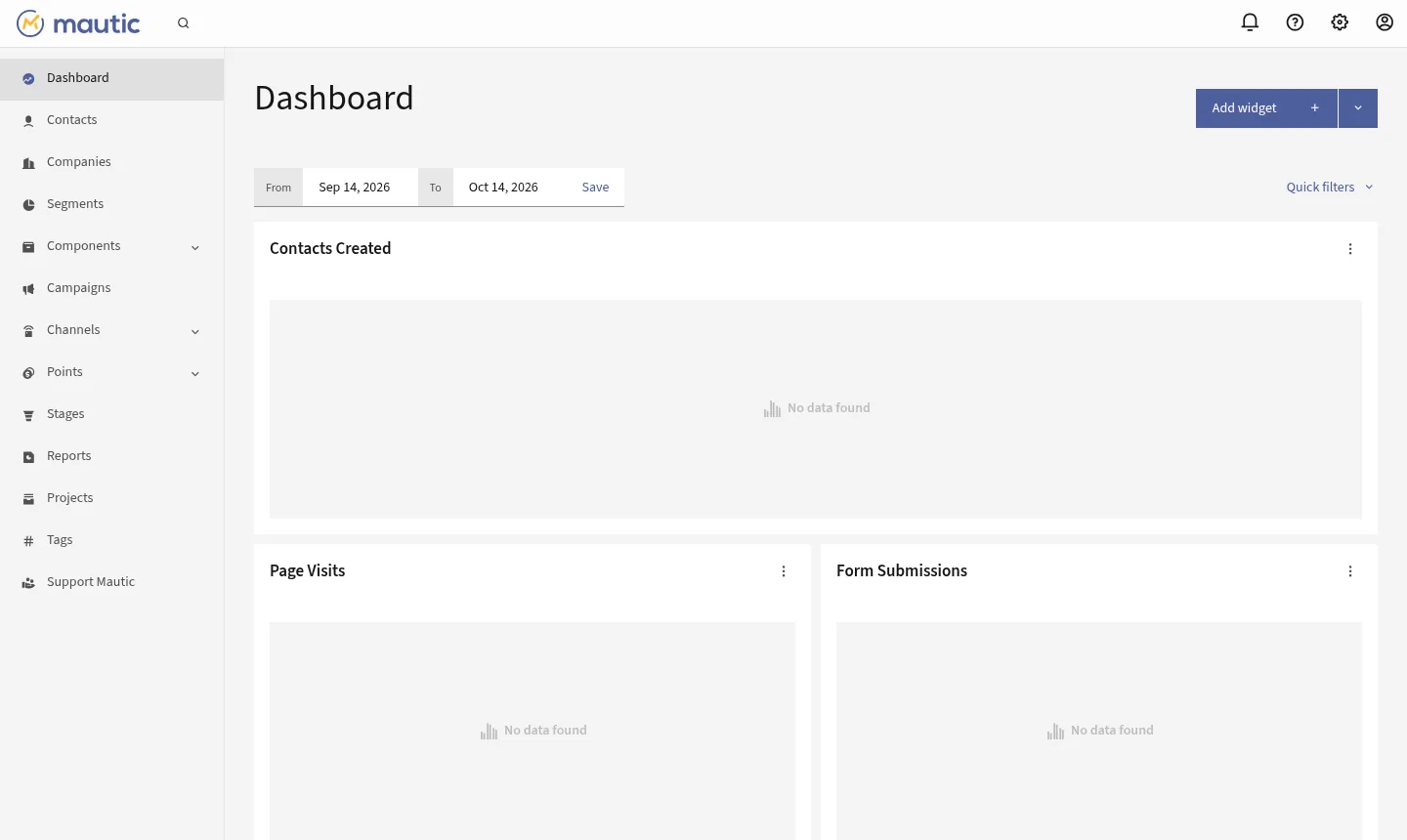Screen dimensions: 1407x840
Task: Open the Companies link in sidebar
Action: (x=111, y=162)
